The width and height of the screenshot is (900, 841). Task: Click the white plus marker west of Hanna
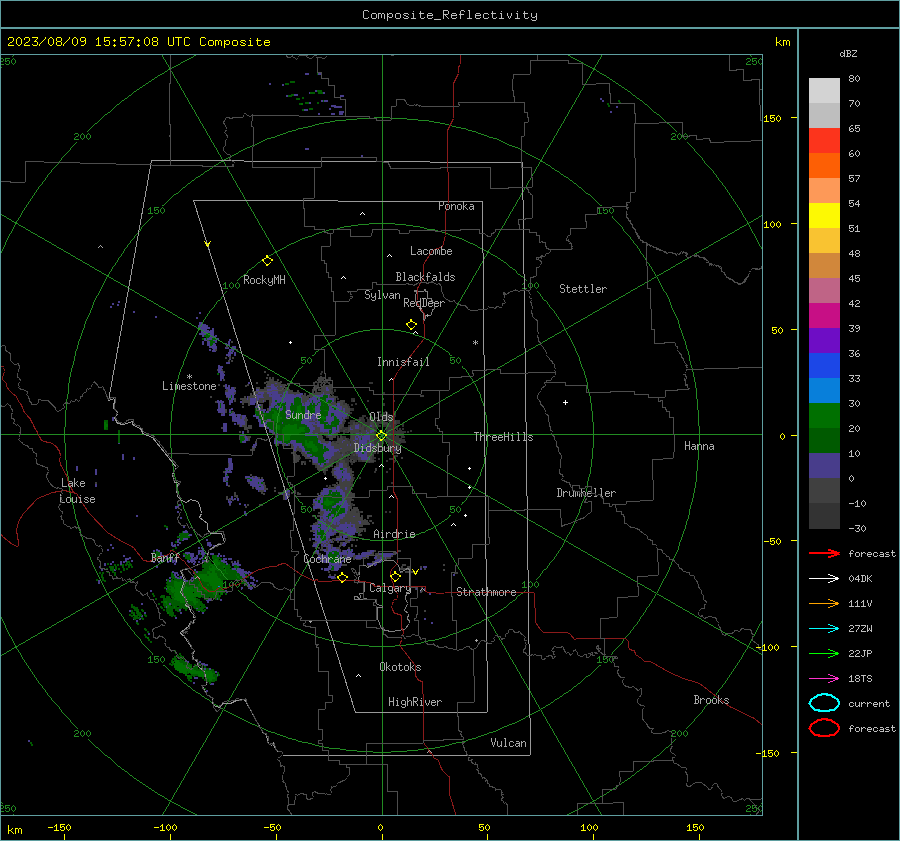tap(565, 402)
